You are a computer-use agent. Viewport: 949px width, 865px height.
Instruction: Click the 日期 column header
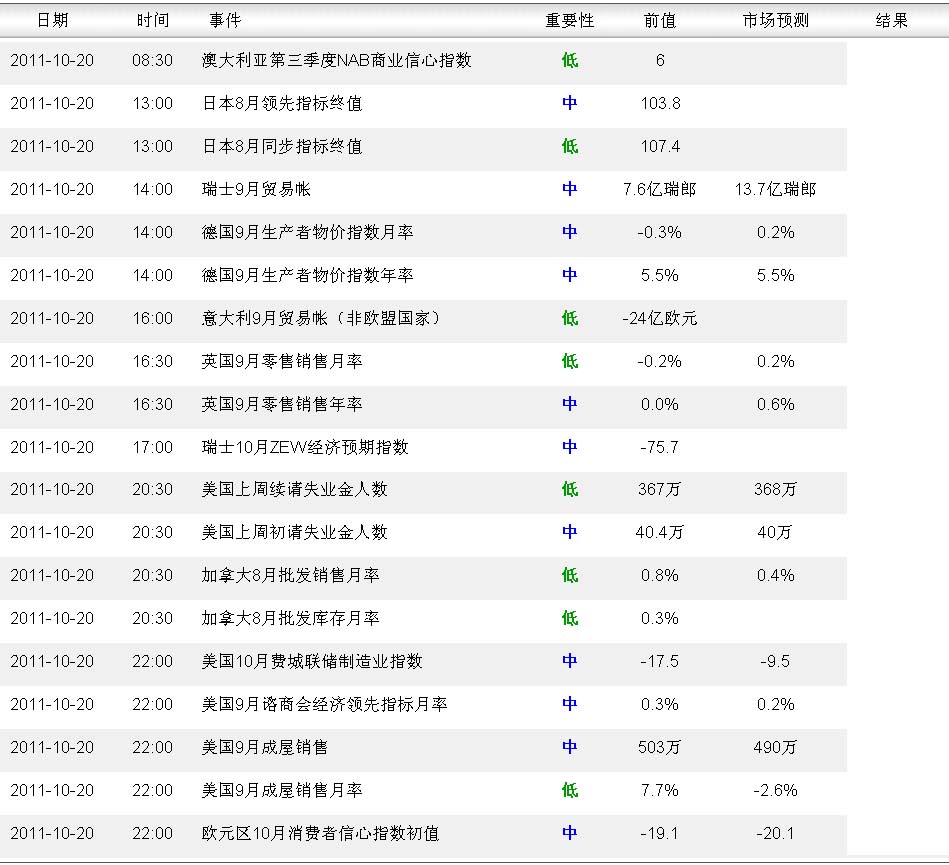(53, 21)
